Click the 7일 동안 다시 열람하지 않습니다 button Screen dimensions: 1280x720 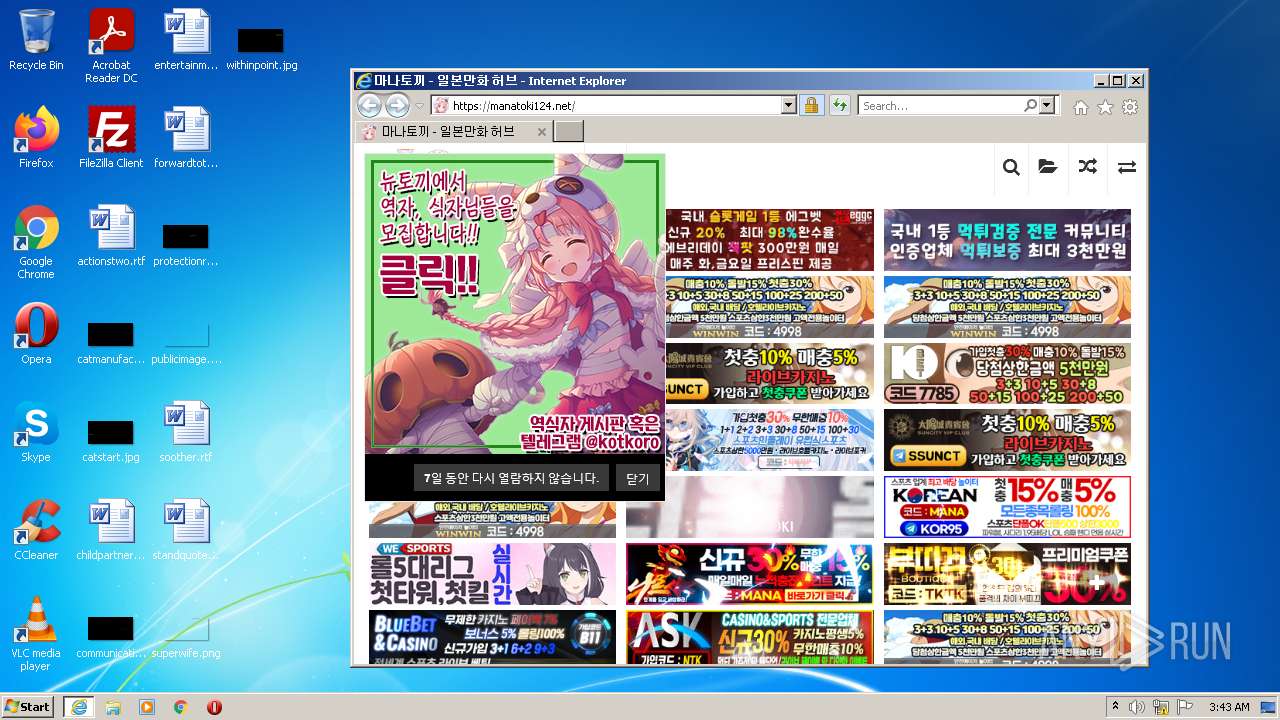[x=511, y=478]
